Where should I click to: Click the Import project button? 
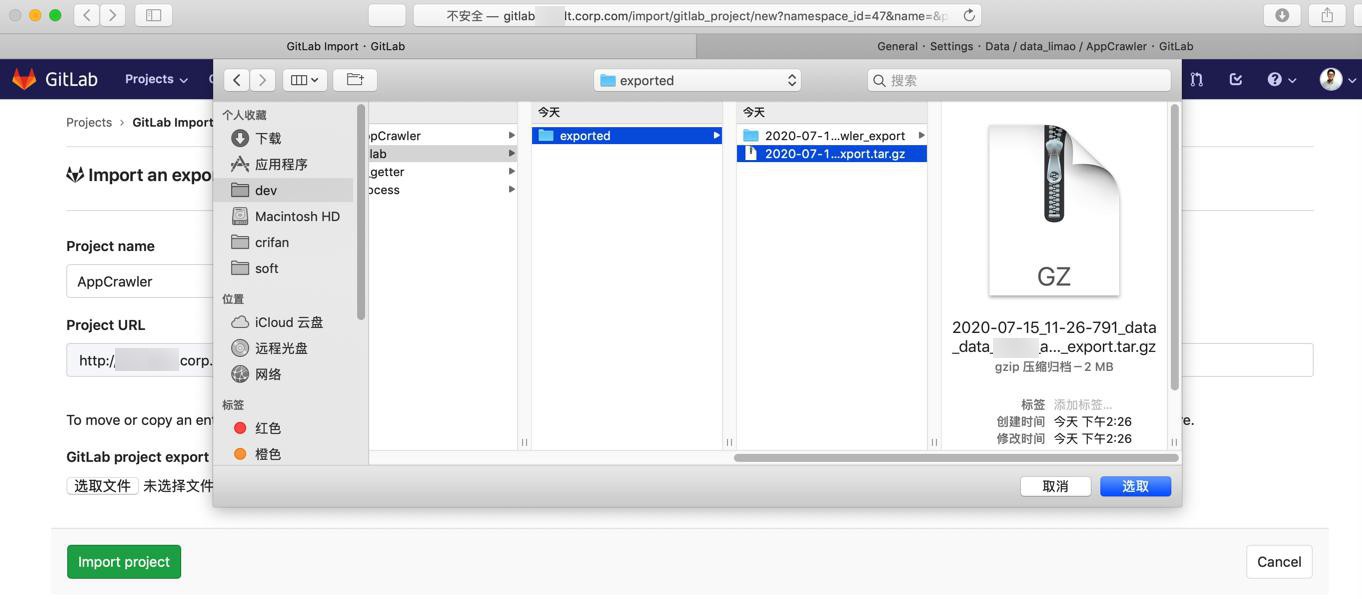(x=124, y=562)
